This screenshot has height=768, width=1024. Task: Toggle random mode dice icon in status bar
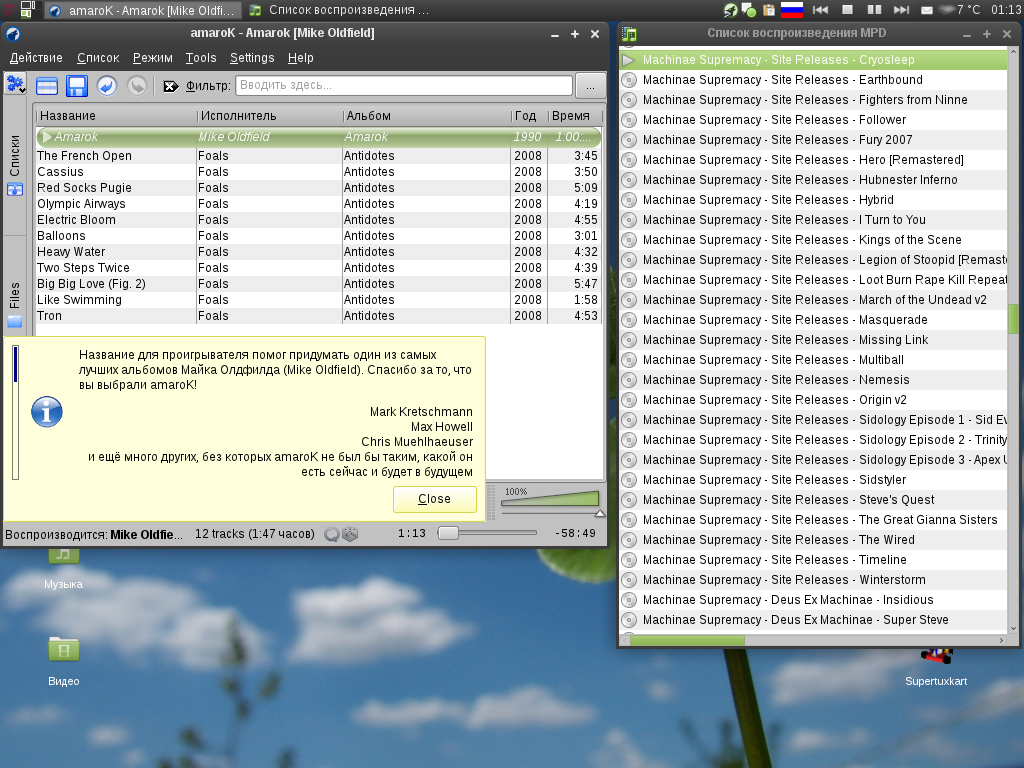351,534
